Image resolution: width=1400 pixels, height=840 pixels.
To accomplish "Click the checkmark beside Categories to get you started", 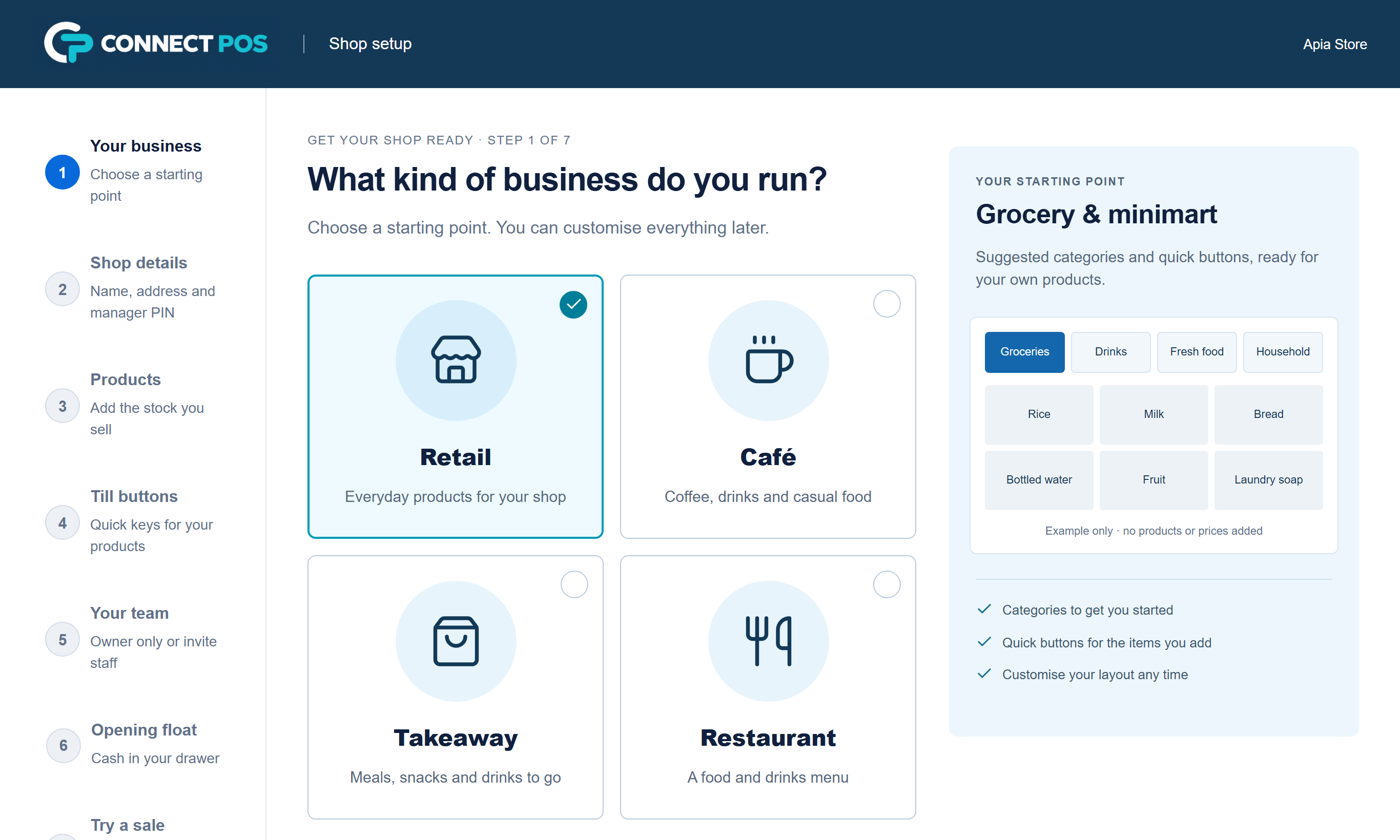I will click(x=984, y=610).
